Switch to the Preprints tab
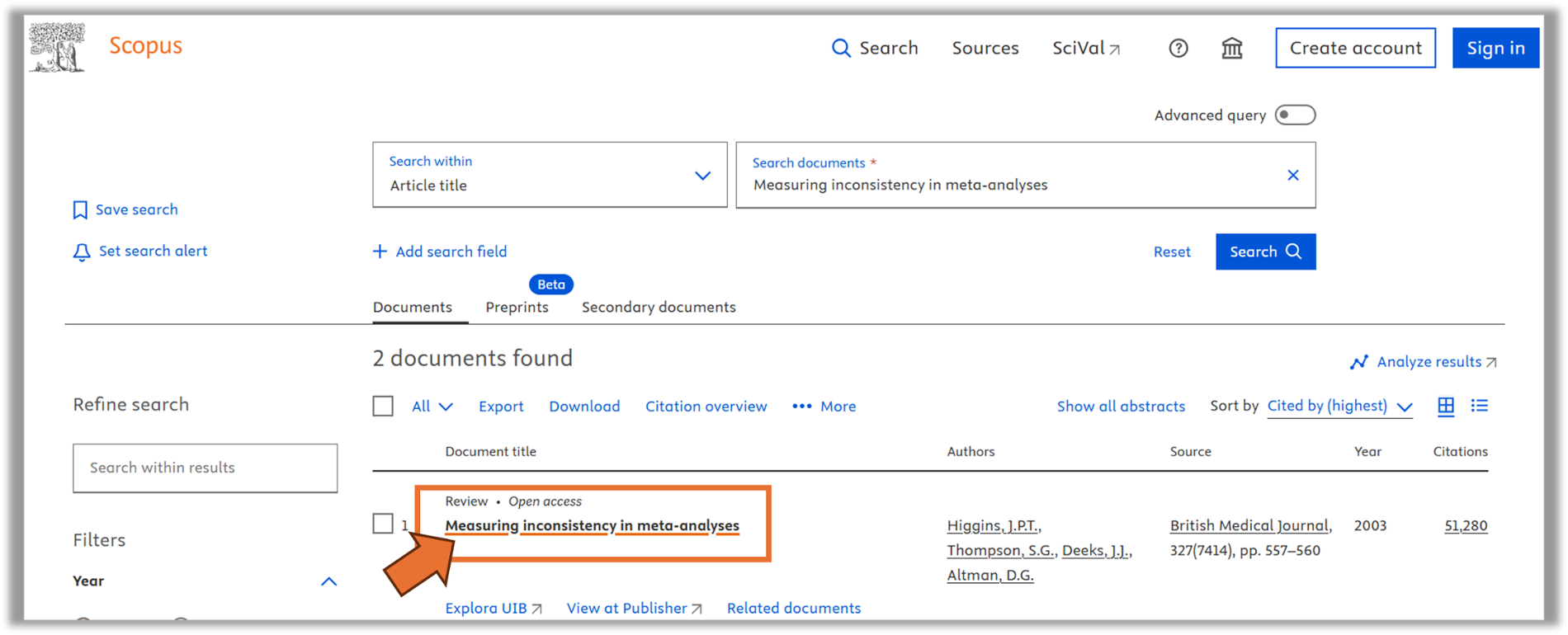 517,307
